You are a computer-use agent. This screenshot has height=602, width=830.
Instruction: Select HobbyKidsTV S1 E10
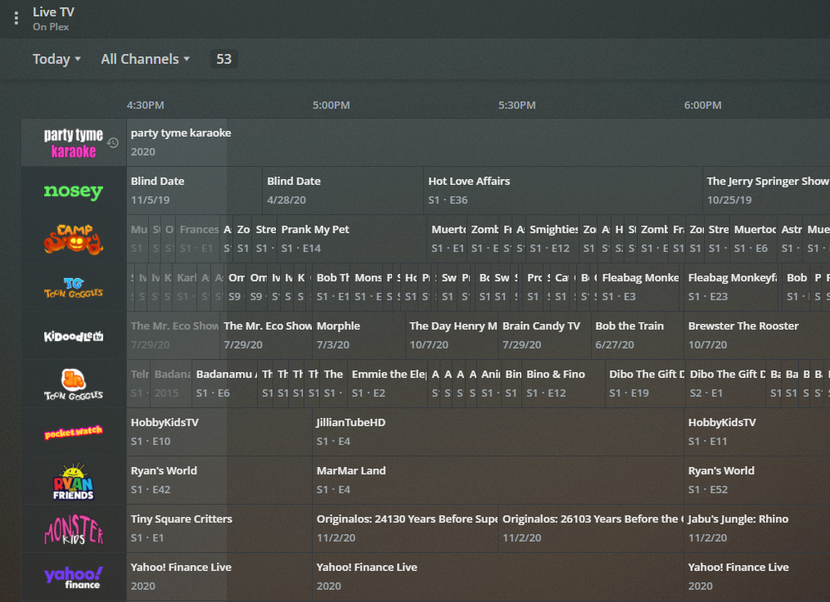(x=219, y=432)
